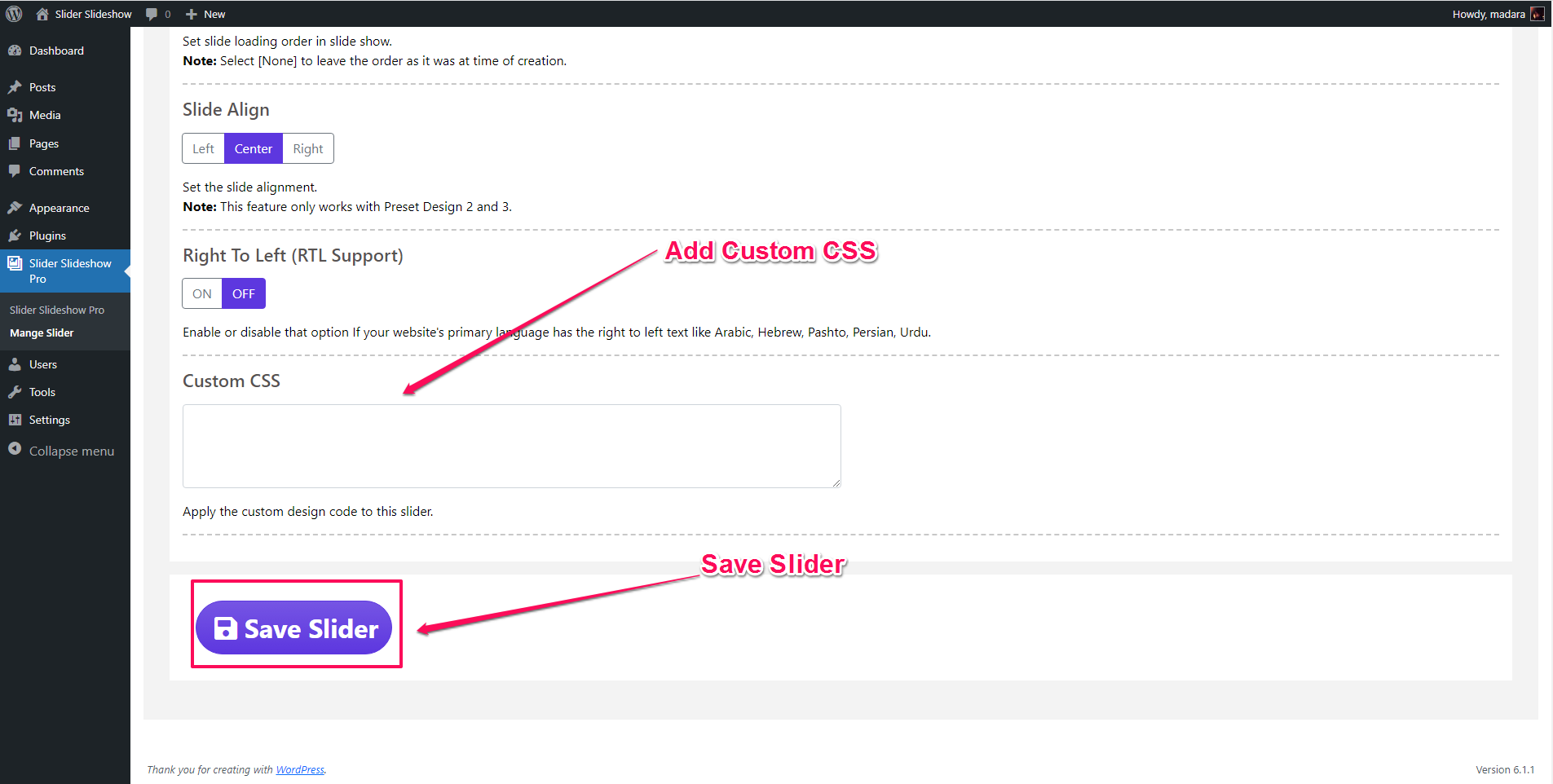
Task: Click the plus icon beside New
Action: (x=192, y=14)
